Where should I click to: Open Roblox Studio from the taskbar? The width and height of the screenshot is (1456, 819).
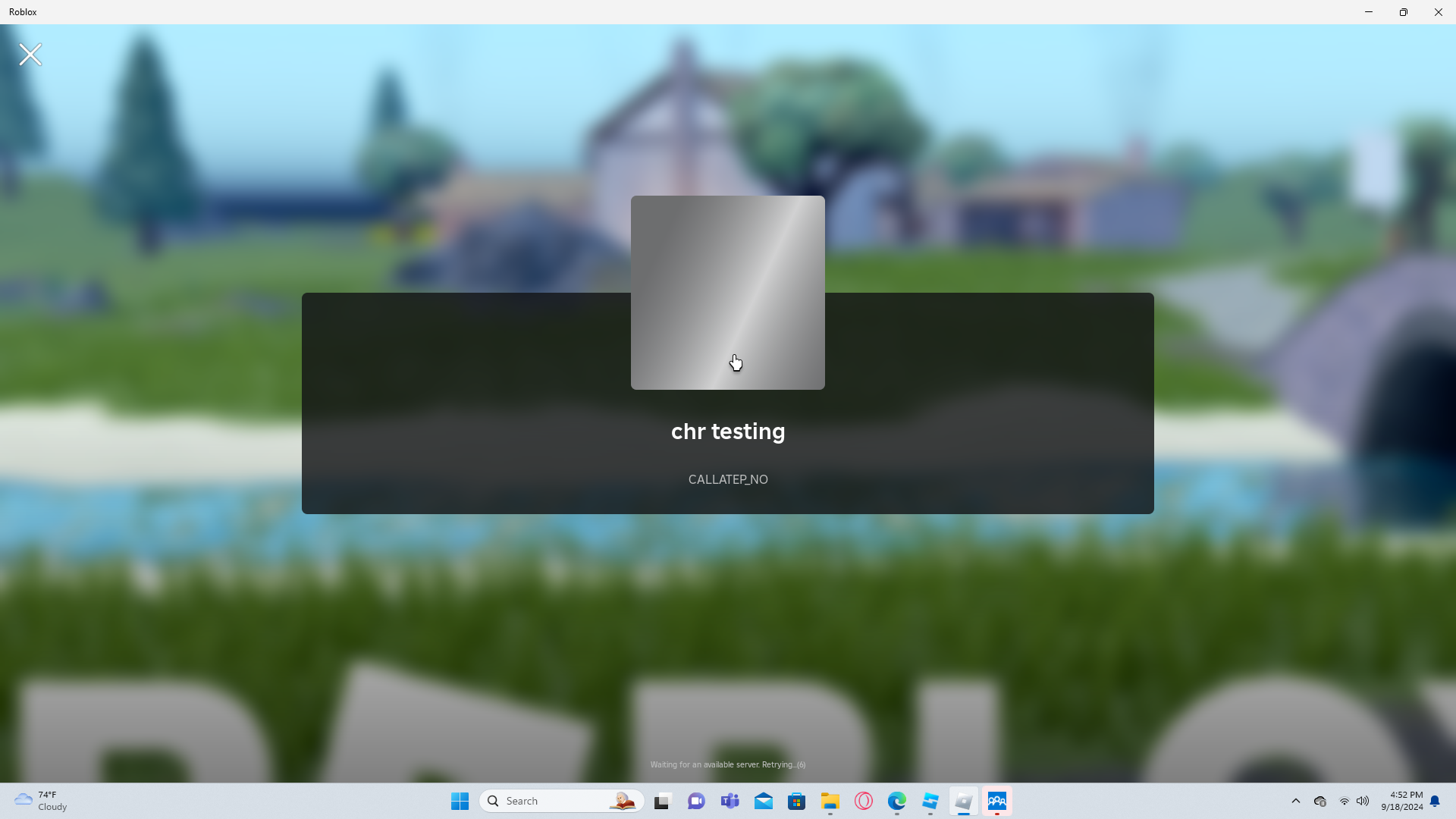[930, 801]
